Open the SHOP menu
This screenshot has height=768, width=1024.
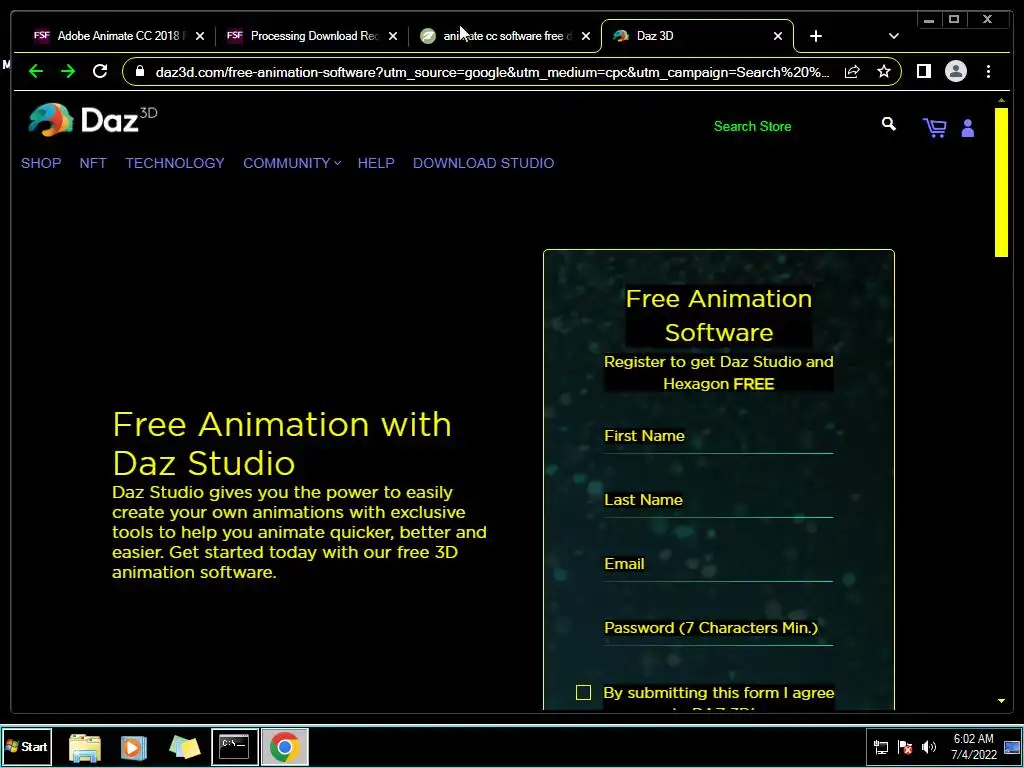(41, 163)
